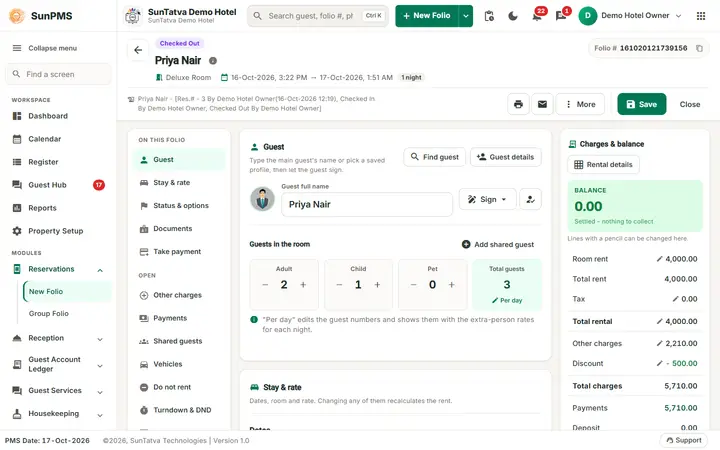This screenshot has height=450, width=720.
Task: Select New Folio under Reservations
Action: coord(67,292)
